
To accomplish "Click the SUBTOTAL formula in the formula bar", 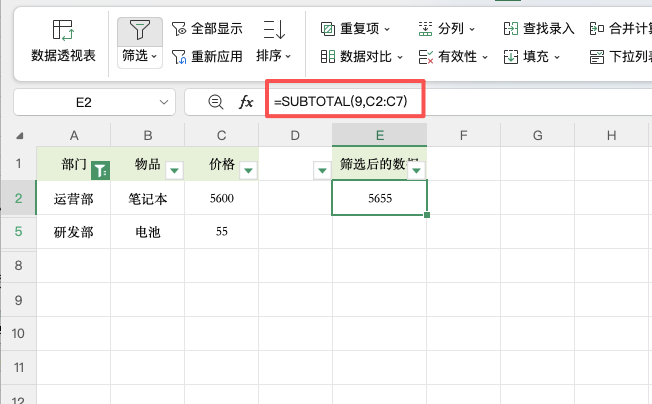I will (341, 101).
